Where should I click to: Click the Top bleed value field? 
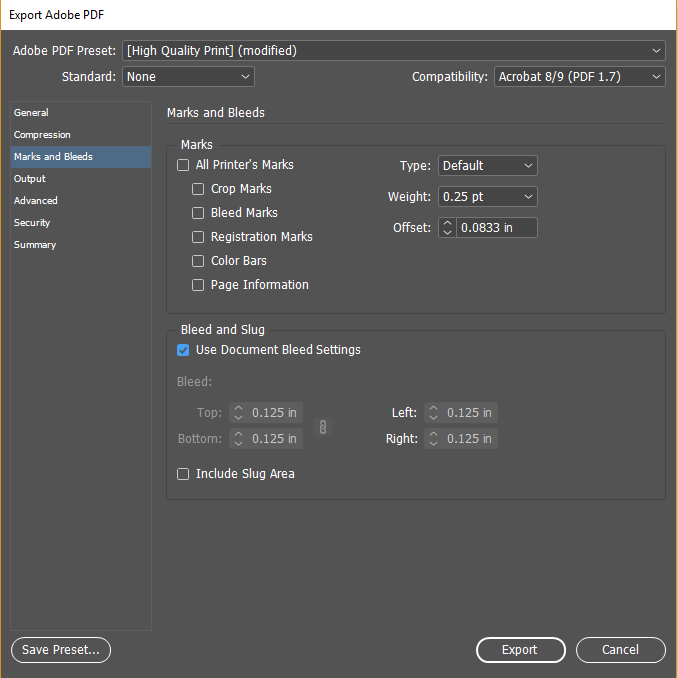tap(275, 413)
